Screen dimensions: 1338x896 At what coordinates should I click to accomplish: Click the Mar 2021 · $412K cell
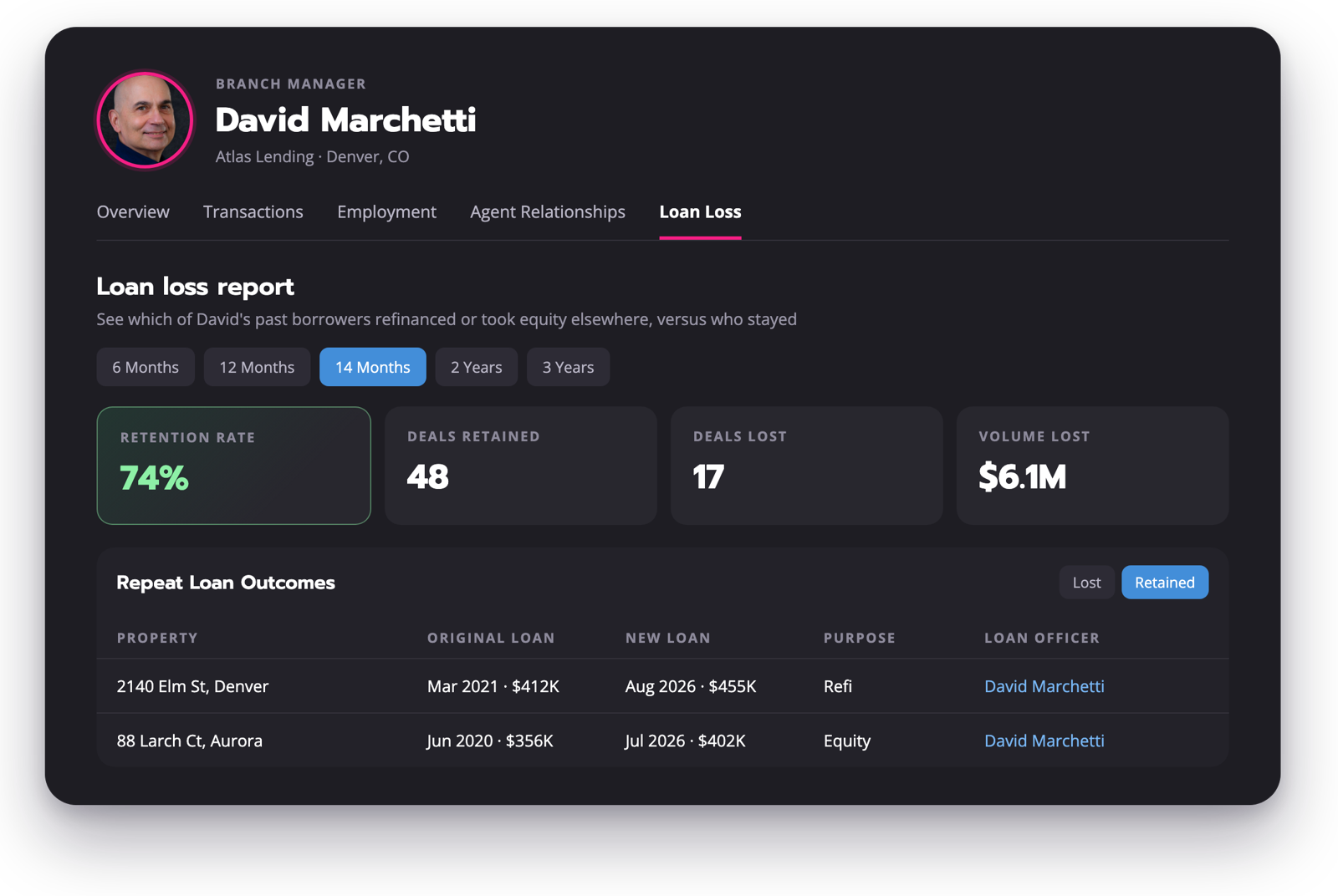493,686
